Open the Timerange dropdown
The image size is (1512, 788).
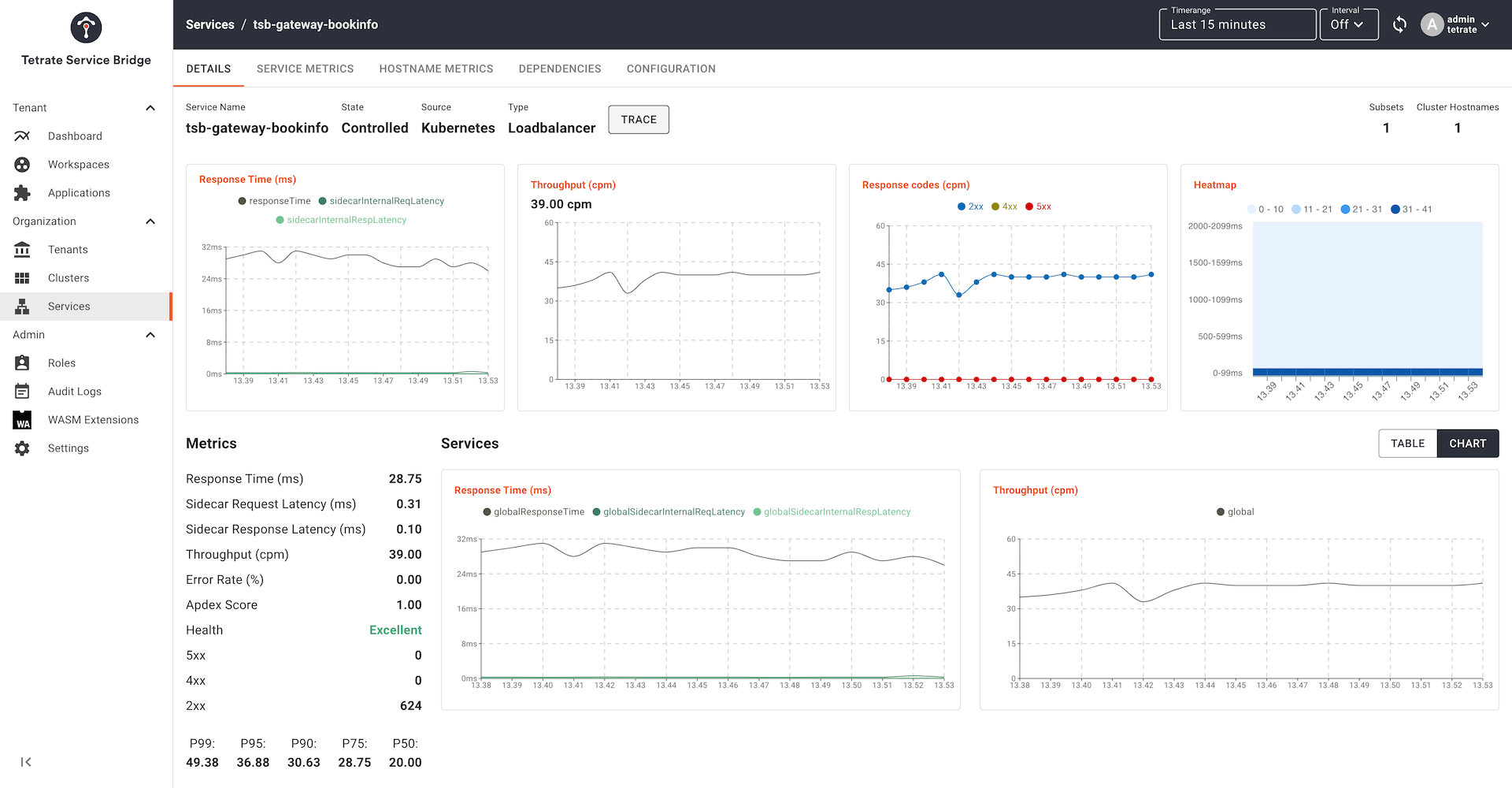pyautogui.click(x=1237, y=24)
